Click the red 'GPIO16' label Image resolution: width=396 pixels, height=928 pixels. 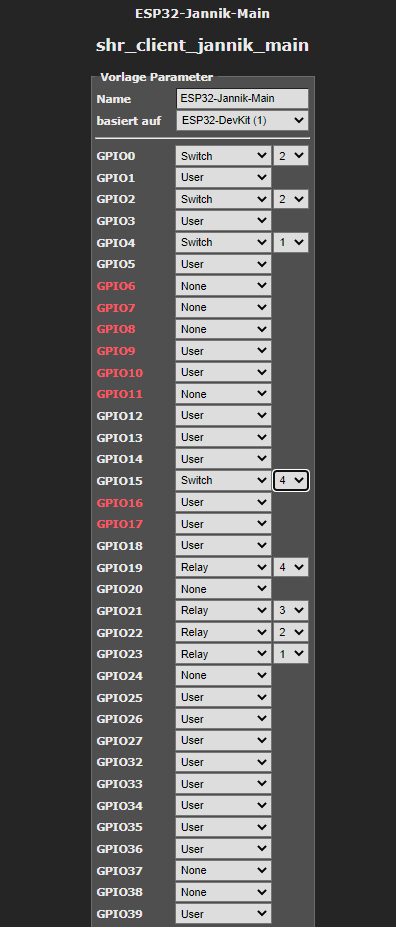tap(120, 503)
